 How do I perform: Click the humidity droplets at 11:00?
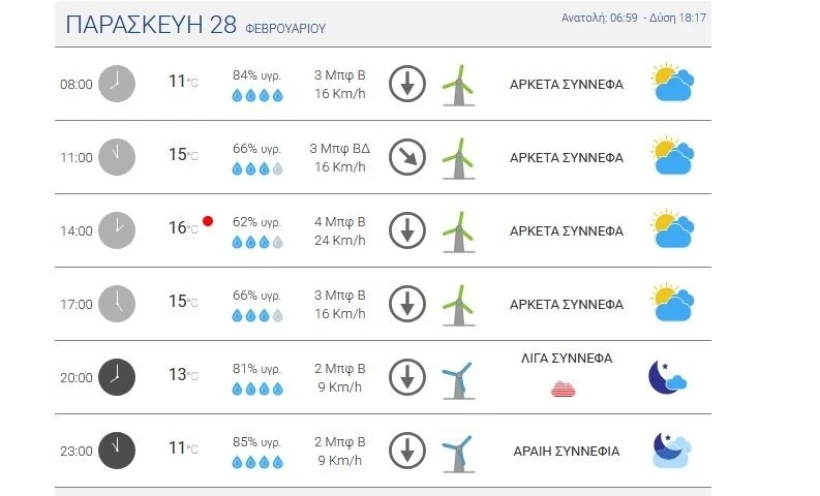coord(257,169)
